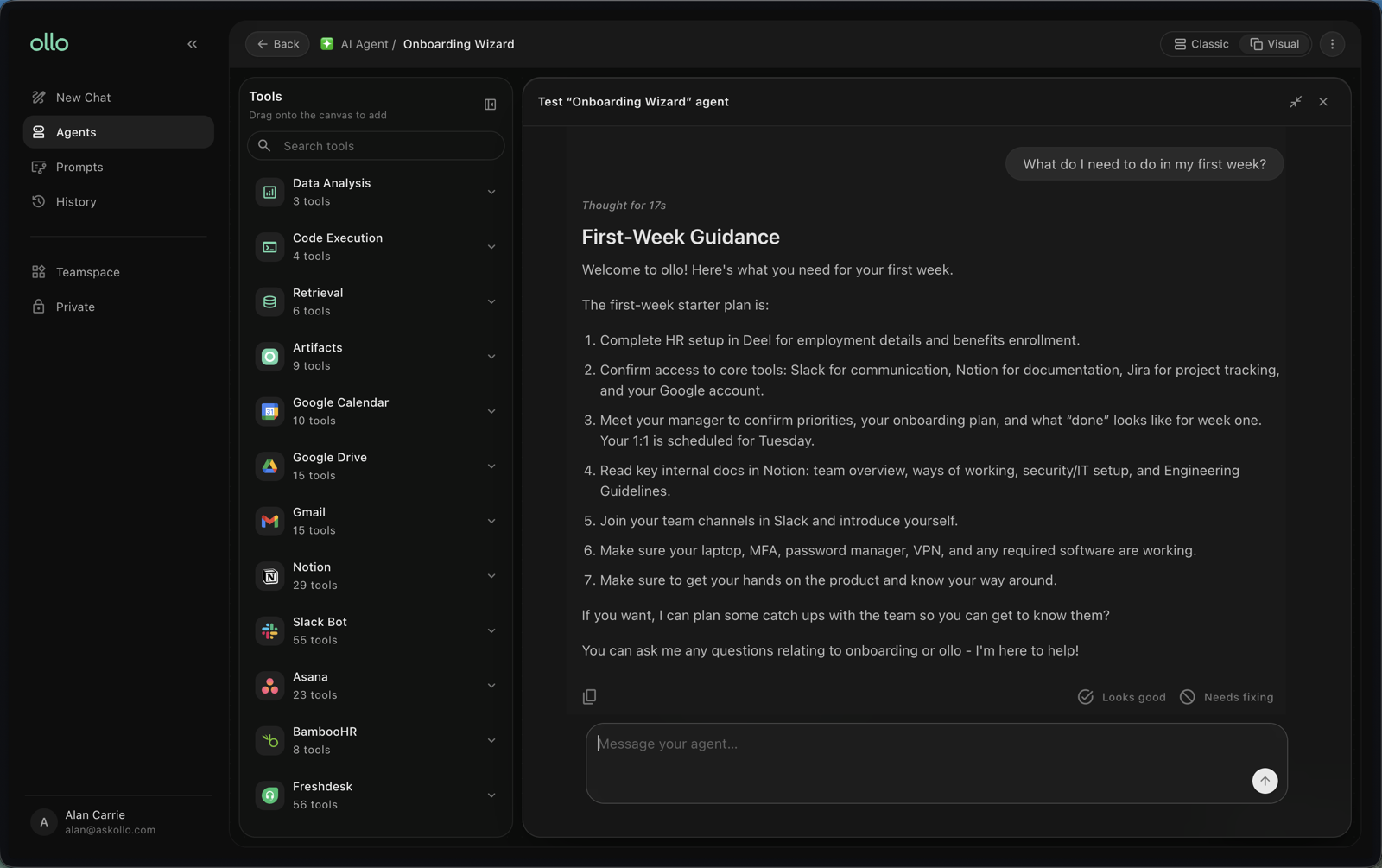The height and width of the screenshot is (868, 1382).
Task: Click the Notion icon
Action: tap(269, 576)
